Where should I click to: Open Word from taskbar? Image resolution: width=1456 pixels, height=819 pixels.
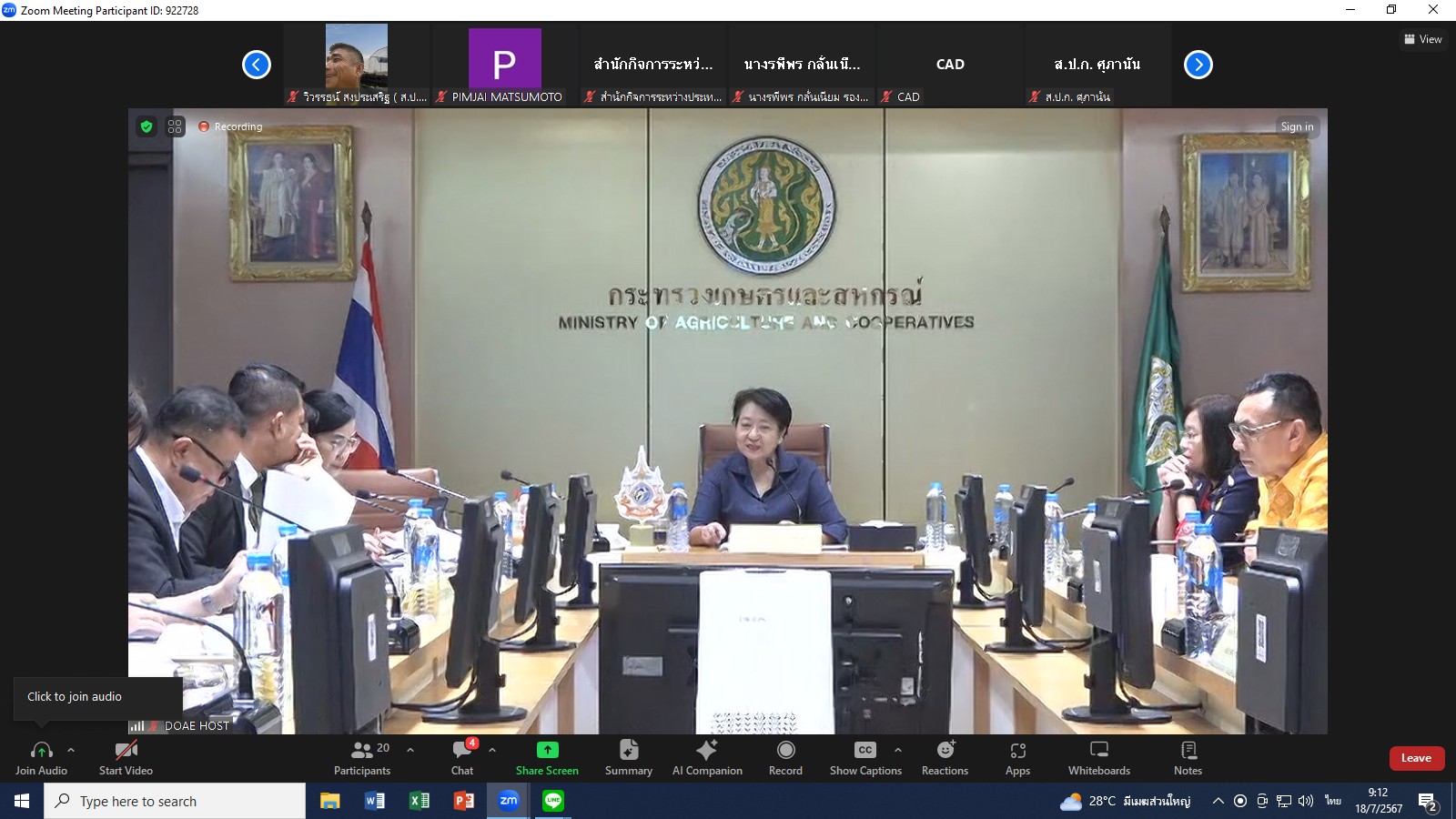click(374, 801)
